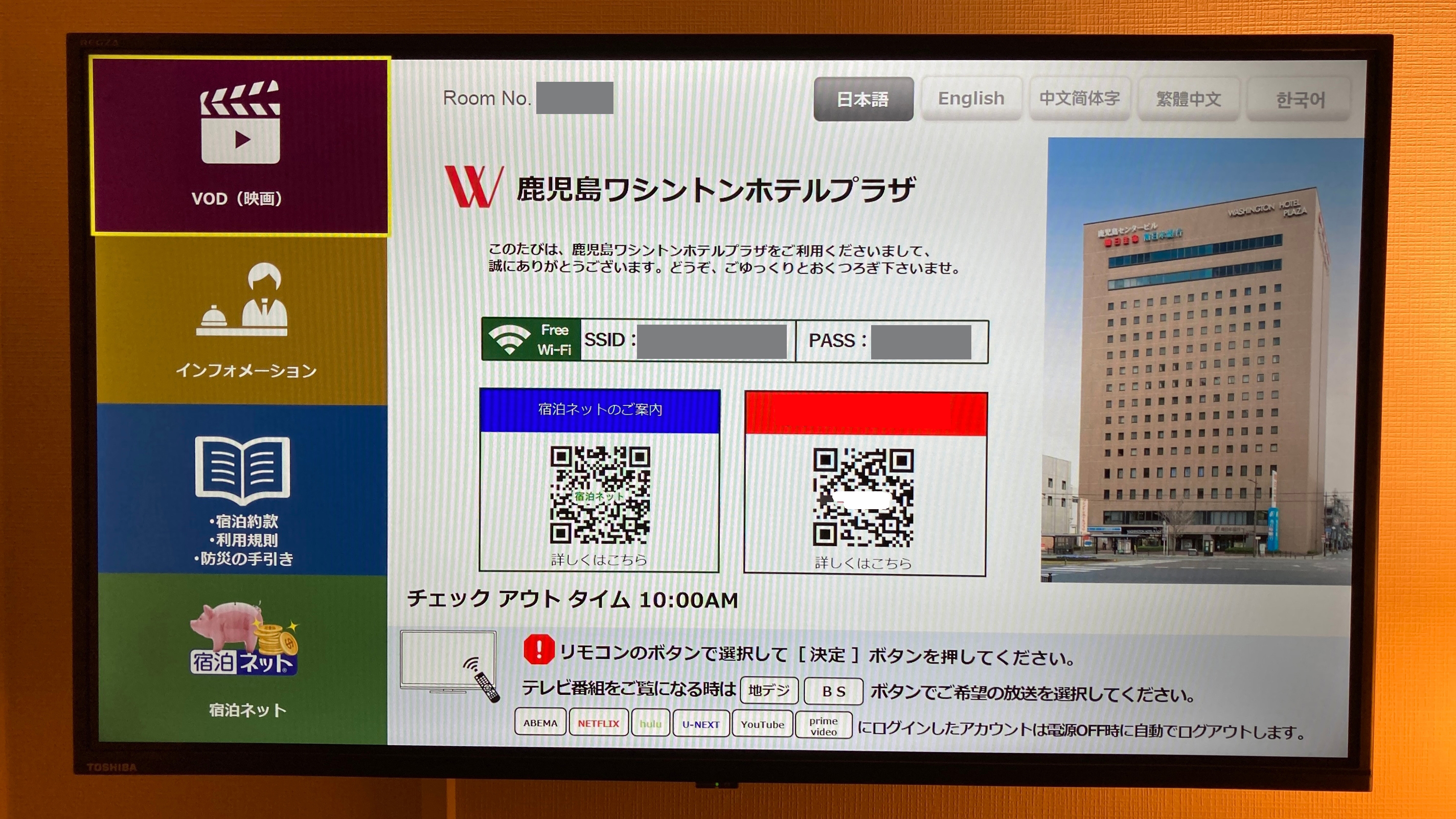The height and width of the screenshot is (819, 1456).
Task: Open the インフォメーション concierge tile
Action: (242, 321)
